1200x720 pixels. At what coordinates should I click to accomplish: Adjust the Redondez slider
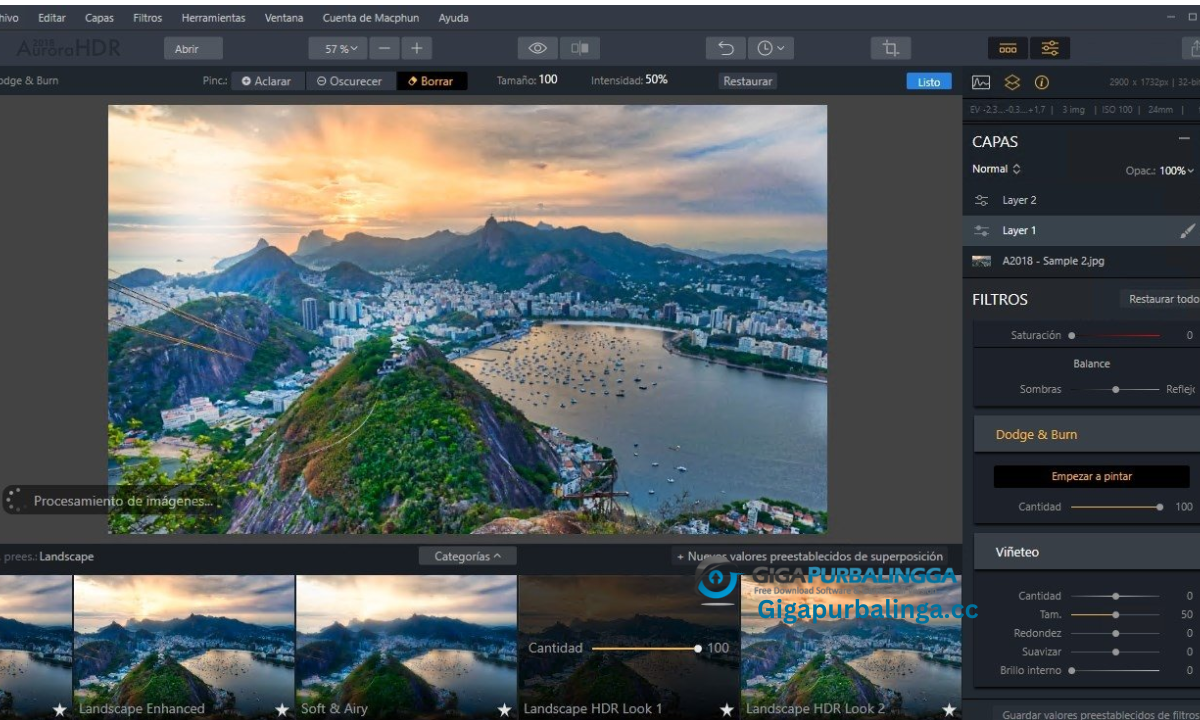click(x=1116, y=633)
